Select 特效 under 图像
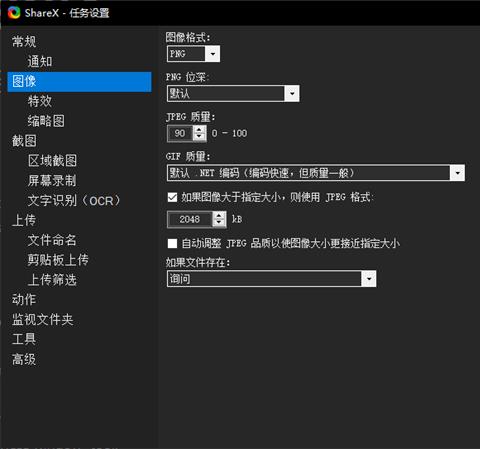480x449 pixels. (40, 101)
